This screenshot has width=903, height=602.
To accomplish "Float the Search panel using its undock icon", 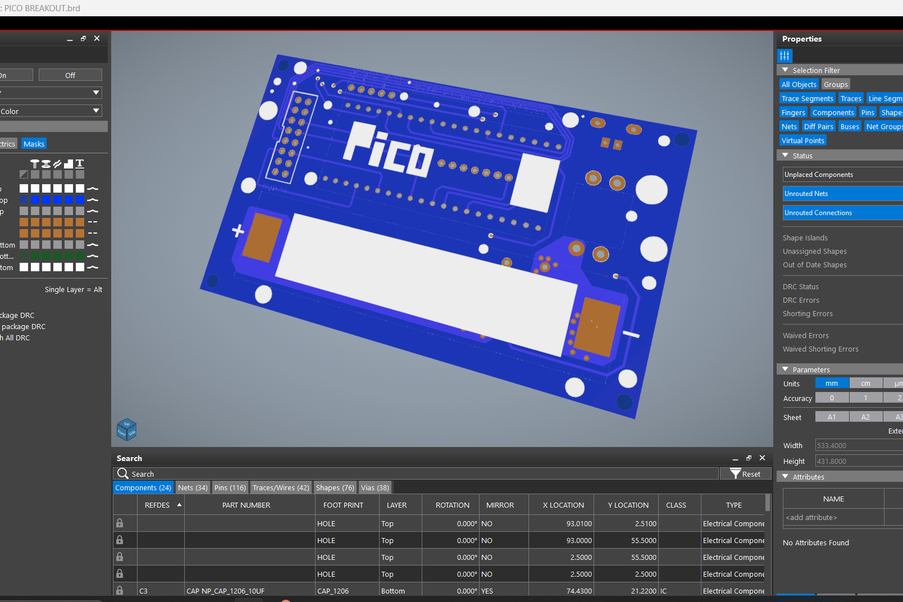I will click(x=749, y=458).
